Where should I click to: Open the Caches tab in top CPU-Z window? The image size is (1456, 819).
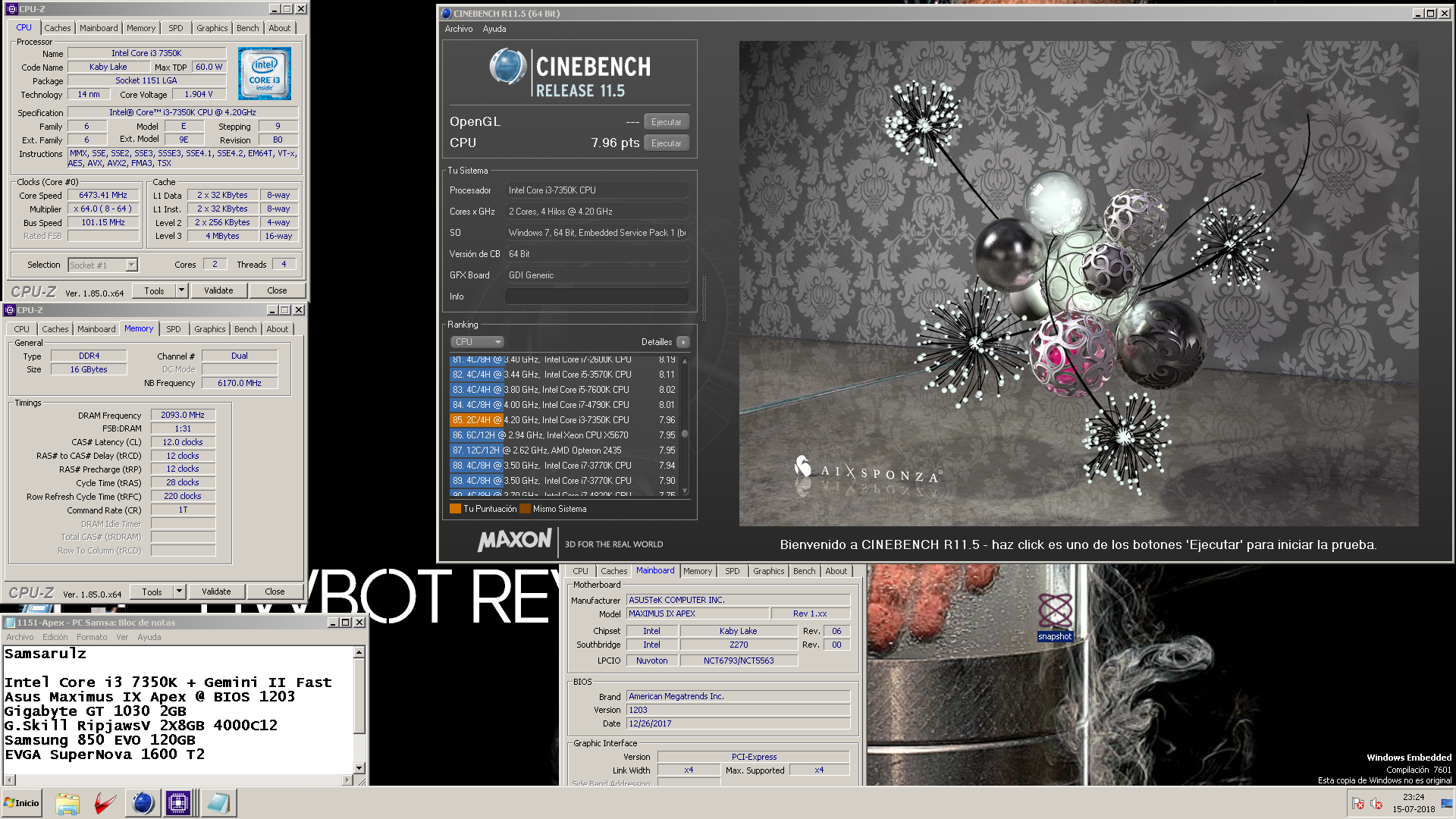57,28
